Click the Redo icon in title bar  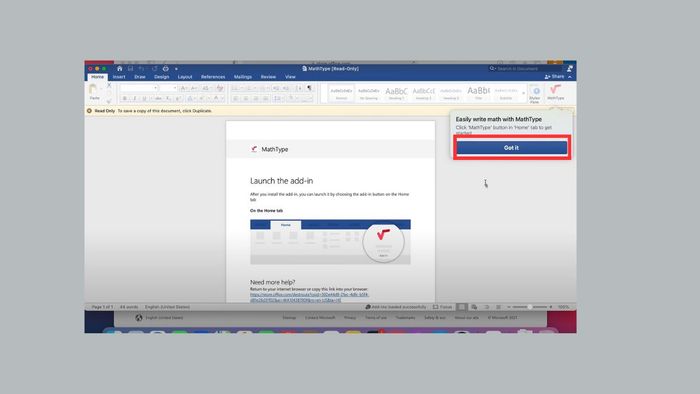pos(154,69)
